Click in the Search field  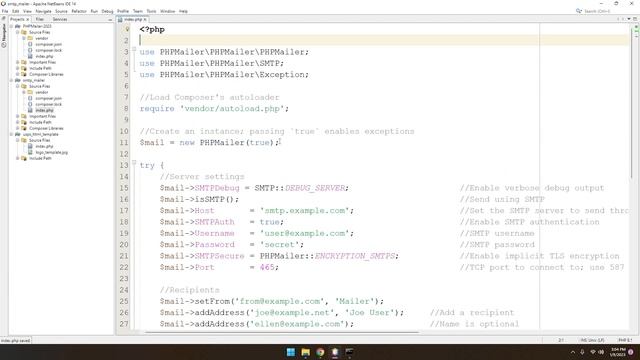click(x=597, y=11)
